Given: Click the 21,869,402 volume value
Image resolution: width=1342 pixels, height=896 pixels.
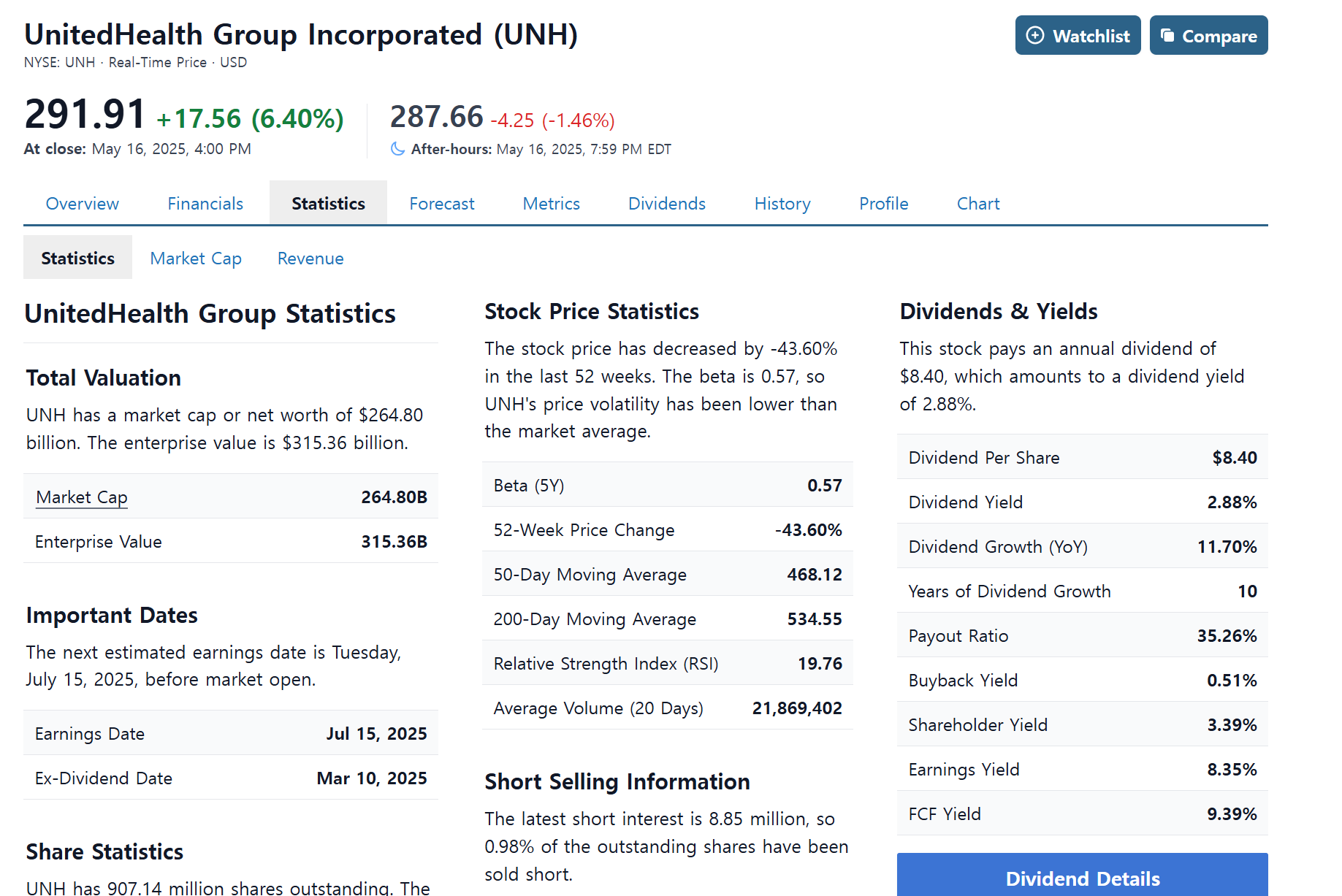Looking at the screenshot, I should (797, 708).
